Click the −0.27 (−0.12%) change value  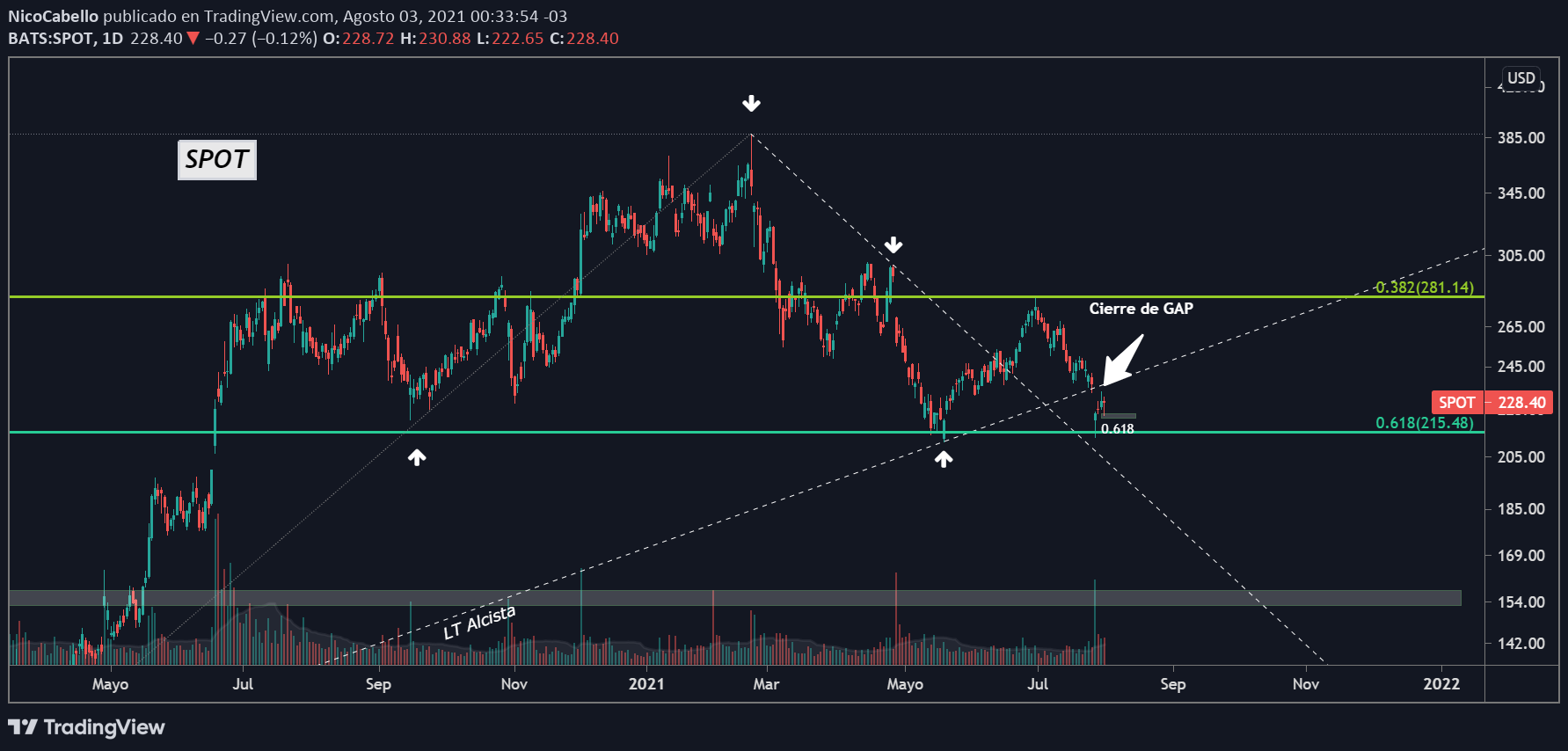pos(261,39)
